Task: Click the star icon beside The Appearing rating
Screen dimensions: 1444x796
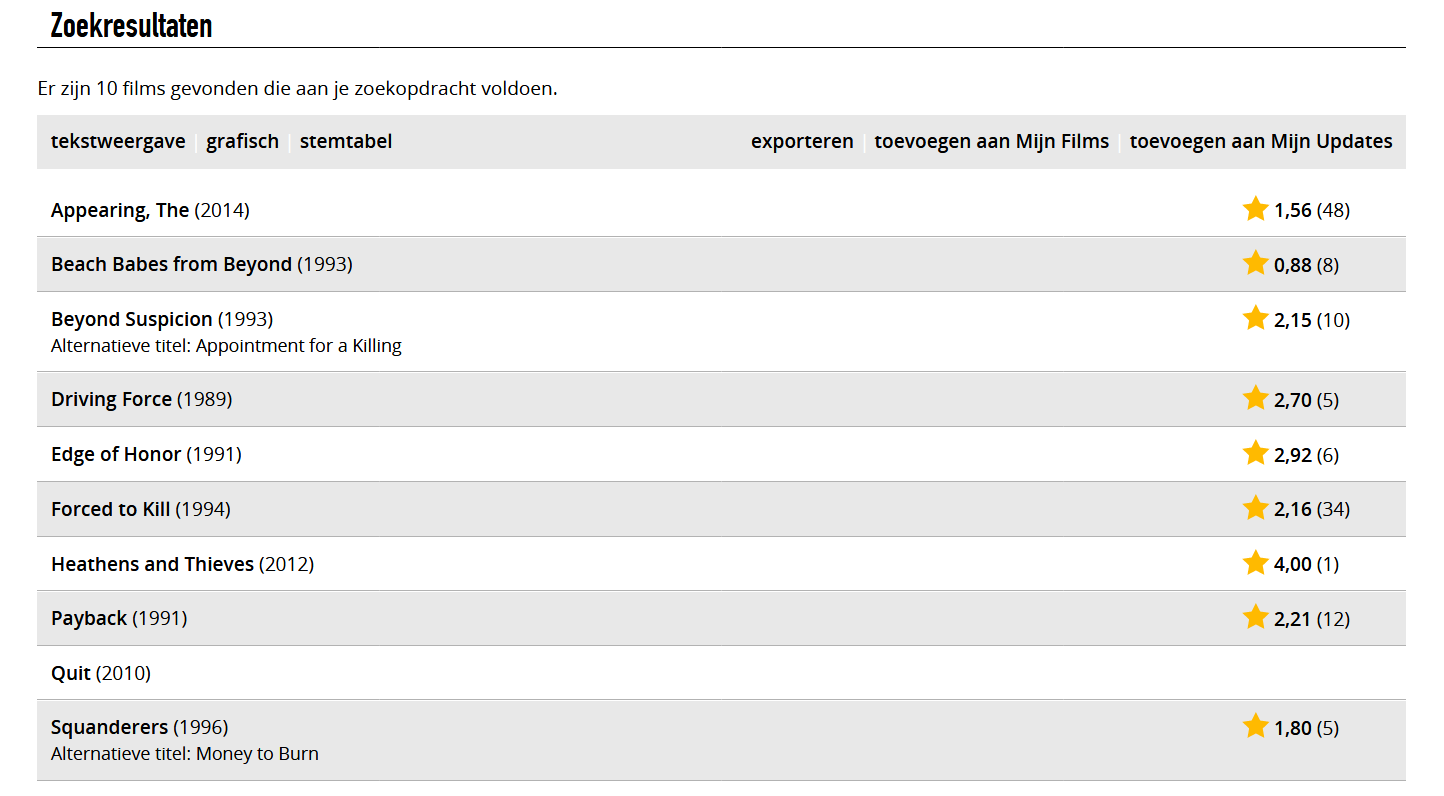Action: click(x=1255, y=209)
